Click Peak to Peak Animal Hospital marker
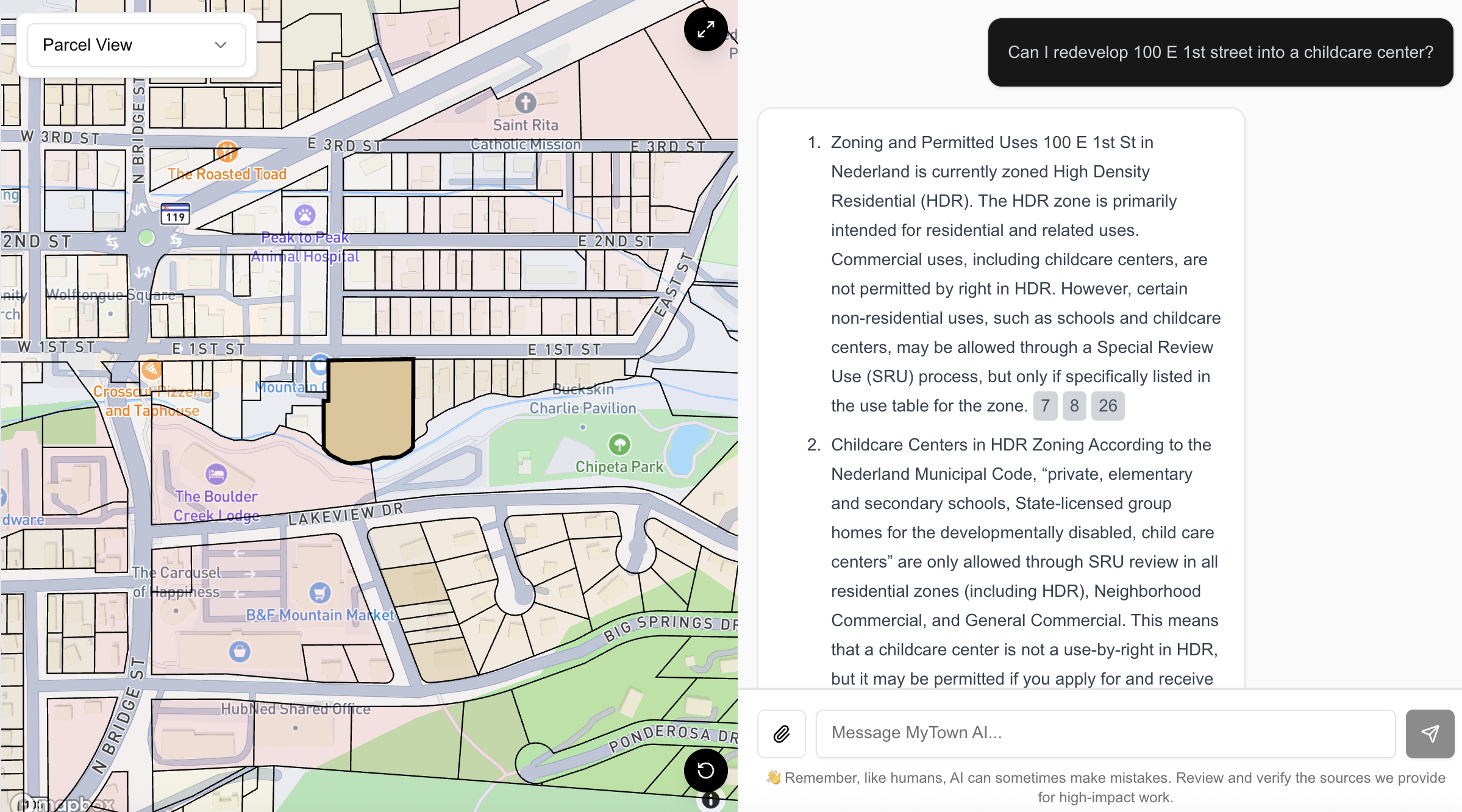 (x=305, y=215)
